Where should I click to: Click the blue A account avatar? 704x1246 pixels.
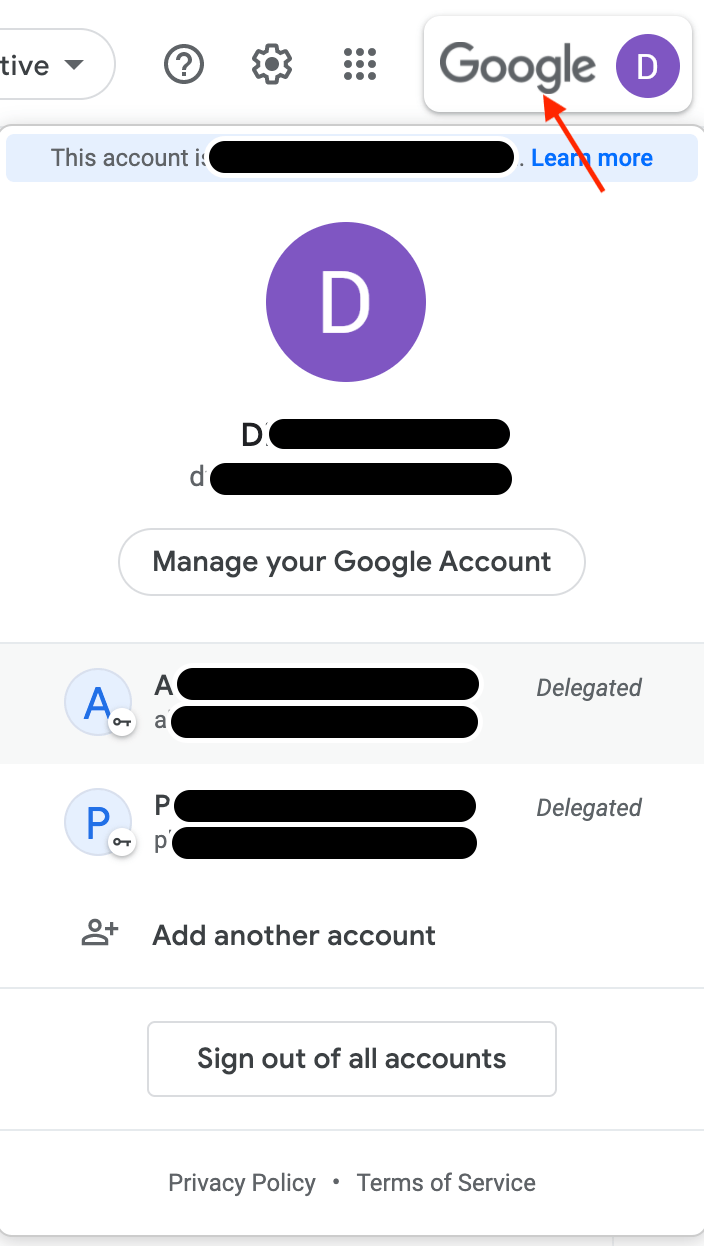click(x=98, y=701)
